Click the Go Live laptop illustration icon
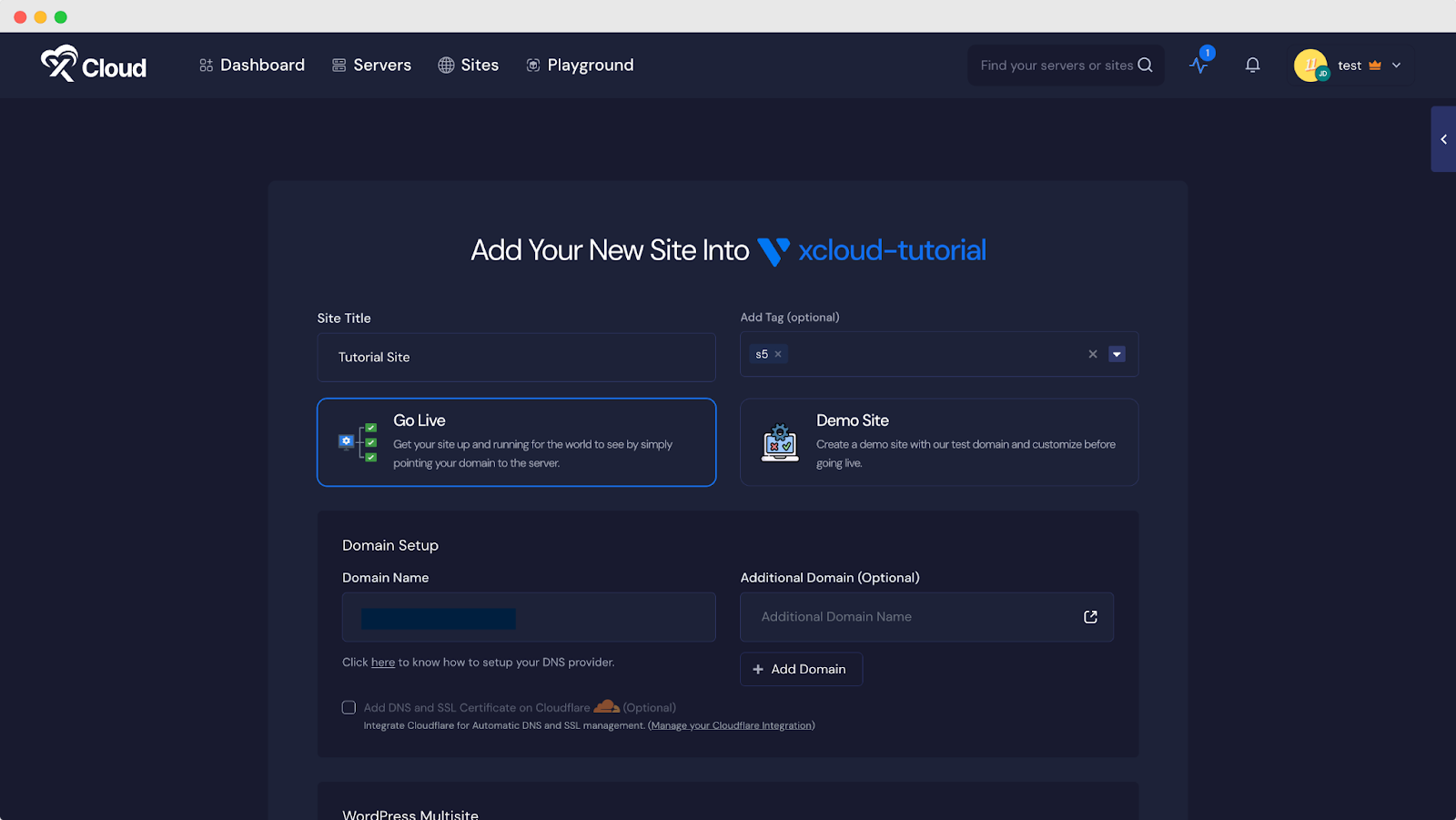 click(356, 441)
